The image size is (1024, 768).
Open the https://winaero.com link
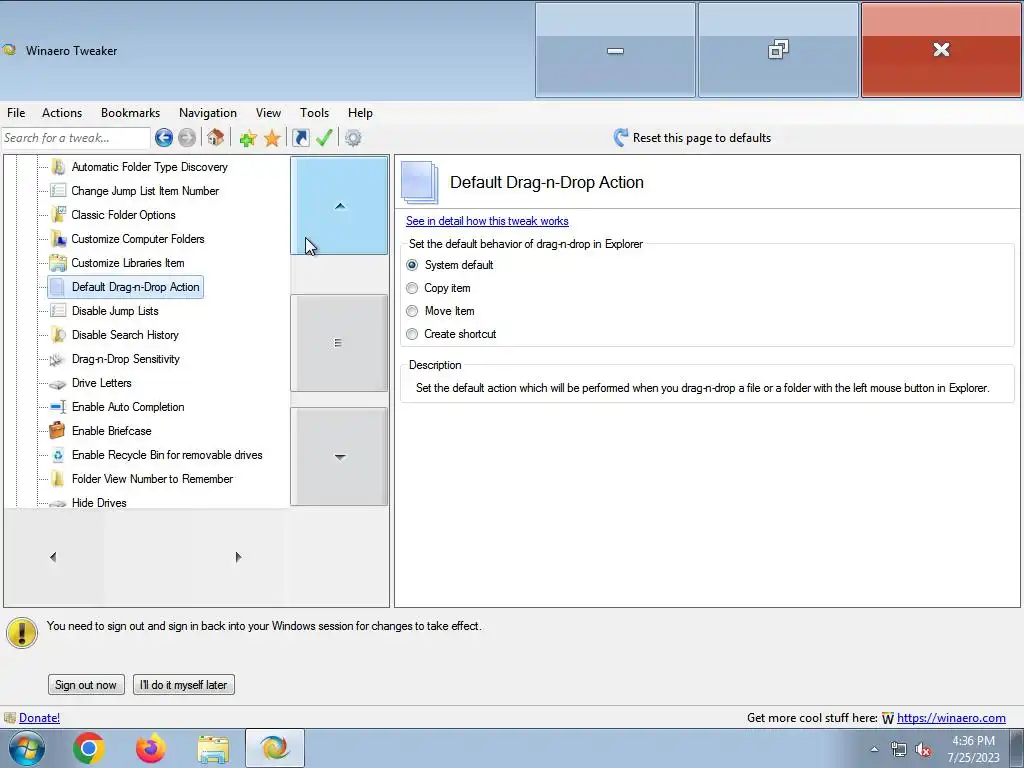coord(951,718)
